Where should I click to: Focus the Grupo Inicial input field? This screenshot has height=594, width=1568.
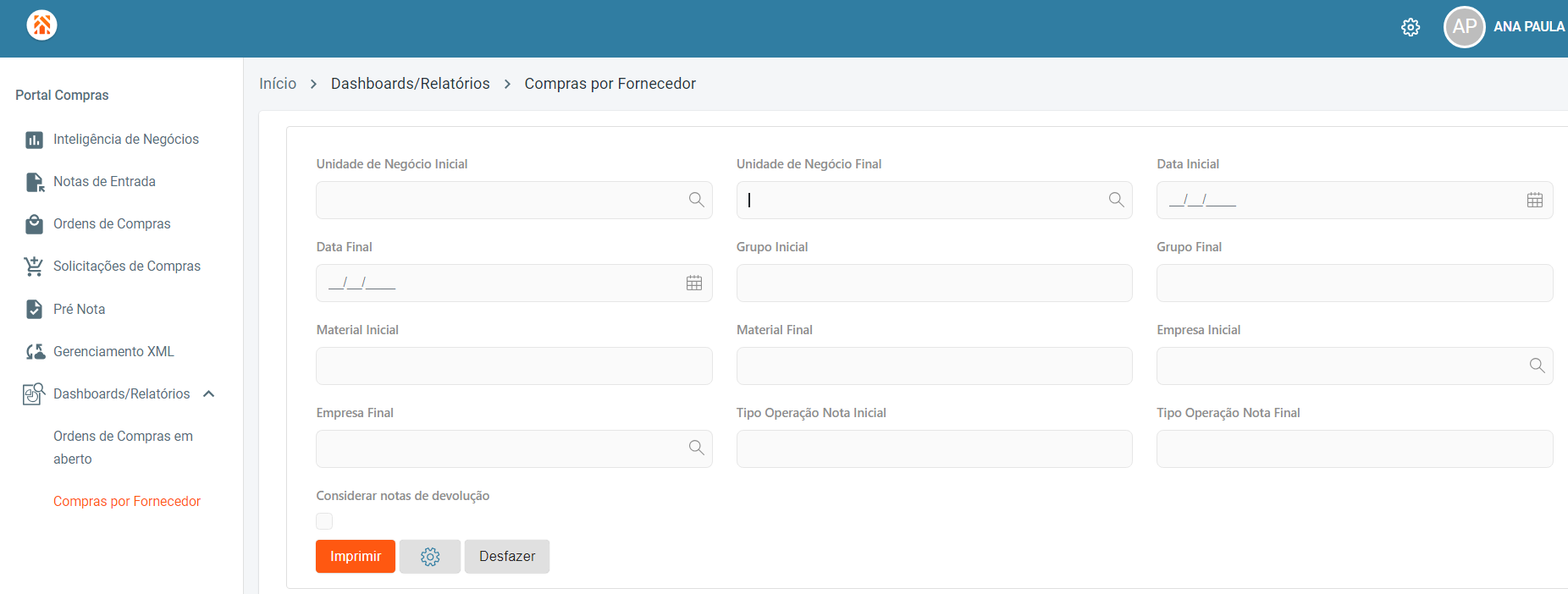934,283
